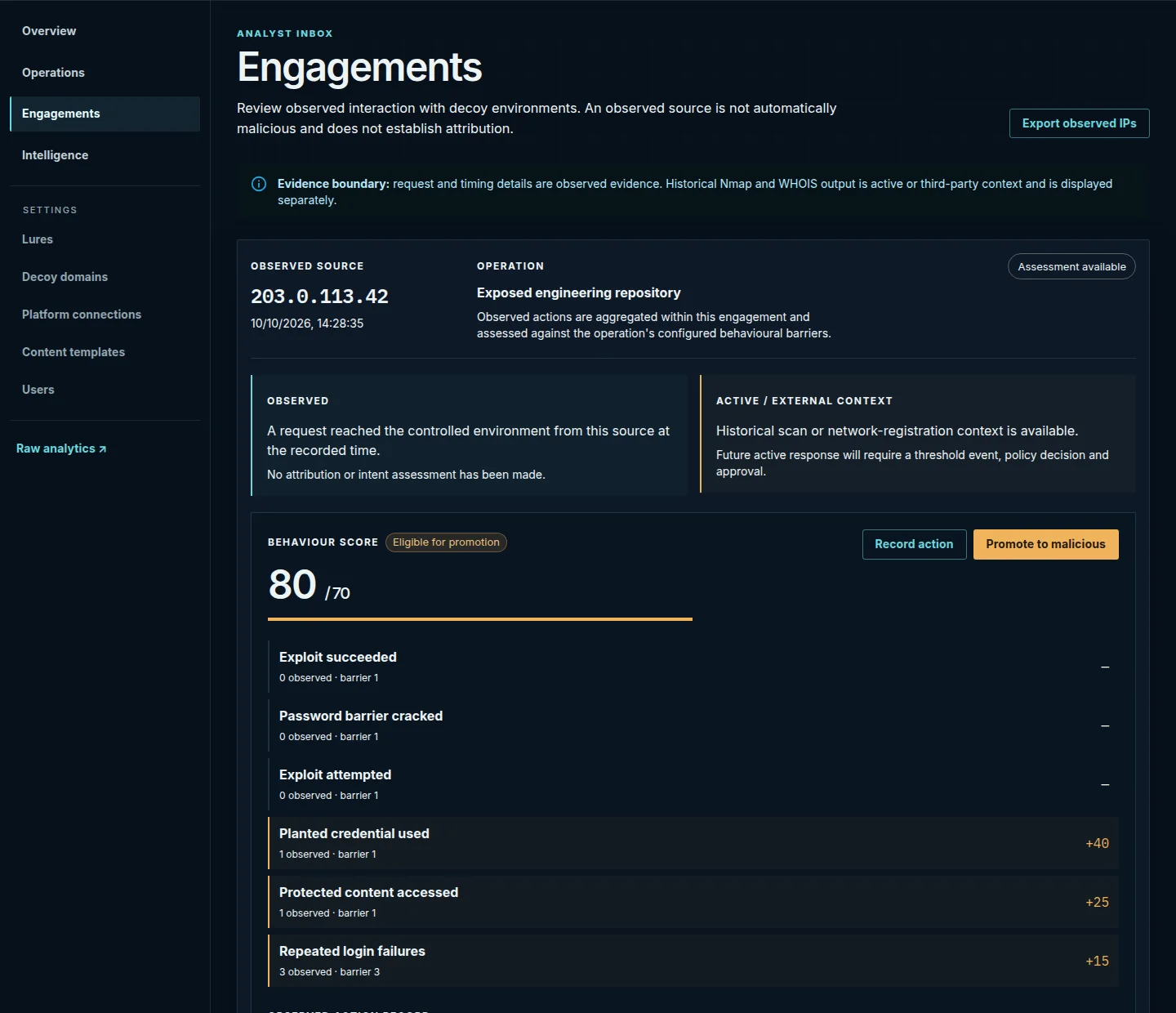Click the behaviour score progress bar
This screenshot has width=1176, height=1013.
[480, 619]
